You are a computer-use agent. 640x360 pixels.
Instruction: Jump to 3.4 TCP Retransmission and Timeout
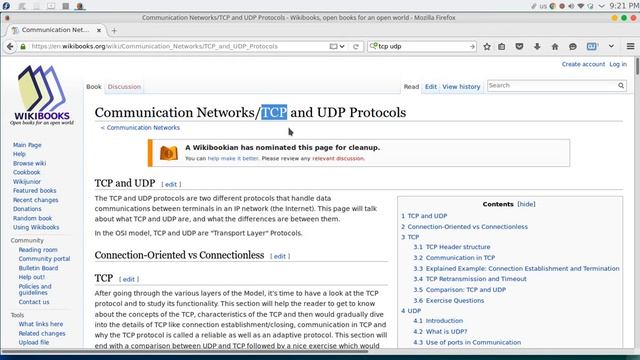click(470, 279)
